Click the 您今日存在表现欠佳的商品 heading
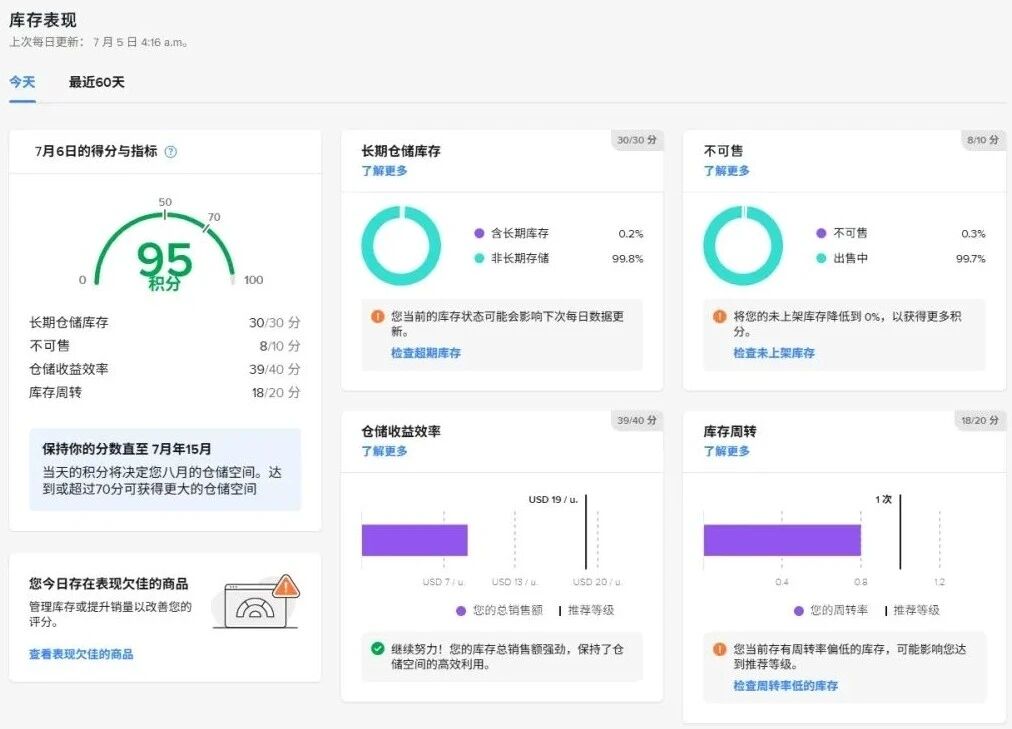1012x729 pixels. coord(108,584)
